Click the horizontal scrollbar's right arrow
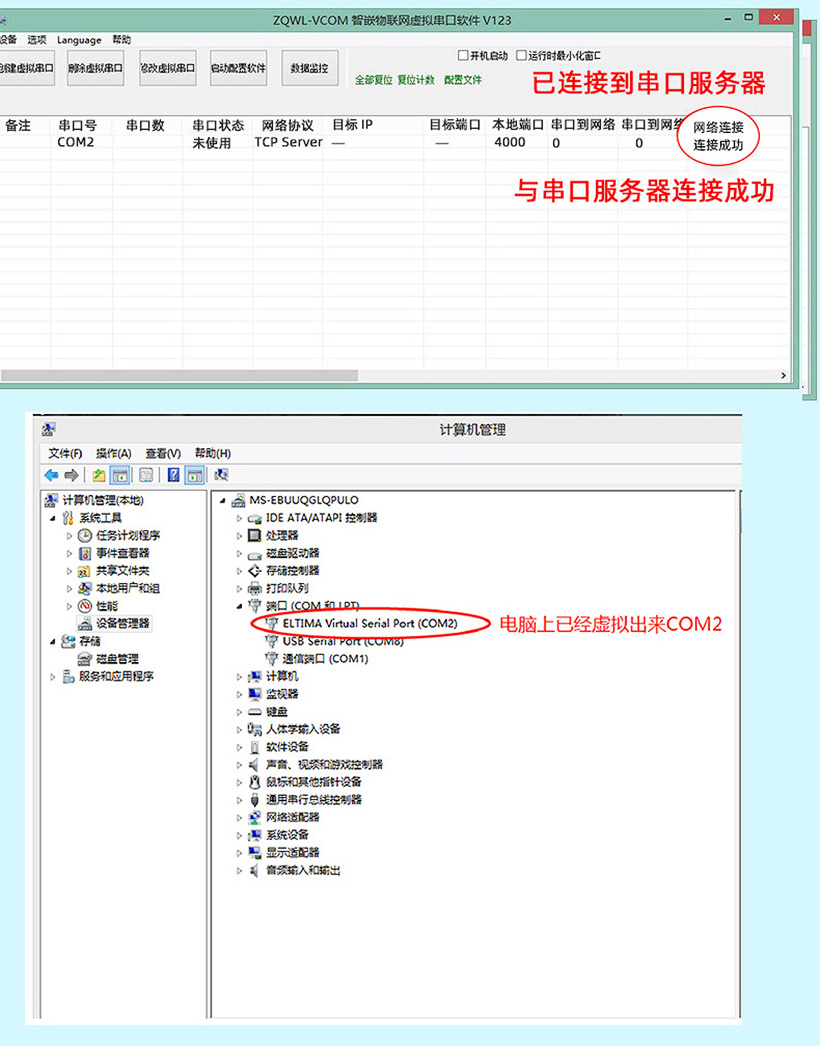This screenshot has width=820, height=1046. (783, 375)
